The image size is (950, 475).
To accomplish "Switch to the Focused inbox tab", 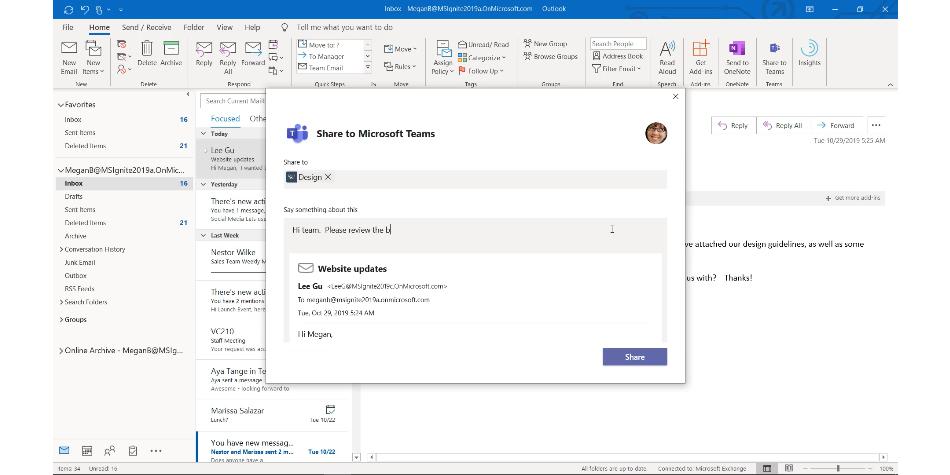I will (225, 119).
